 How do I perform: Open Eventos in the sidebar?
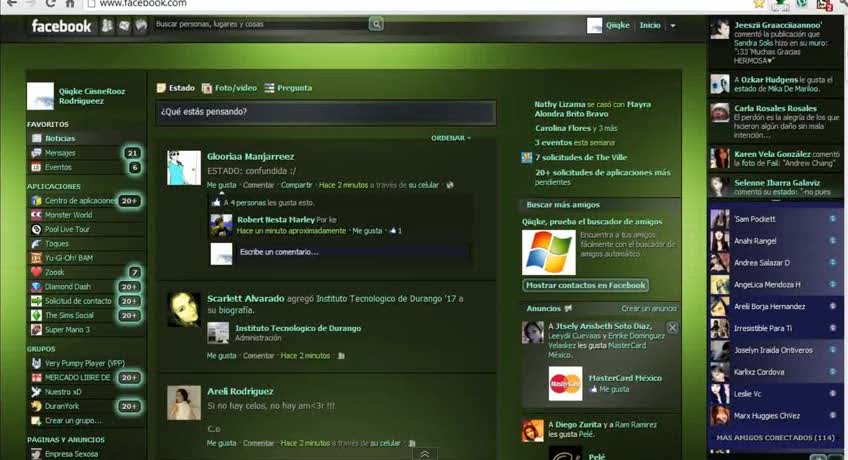tap(58, 168)
